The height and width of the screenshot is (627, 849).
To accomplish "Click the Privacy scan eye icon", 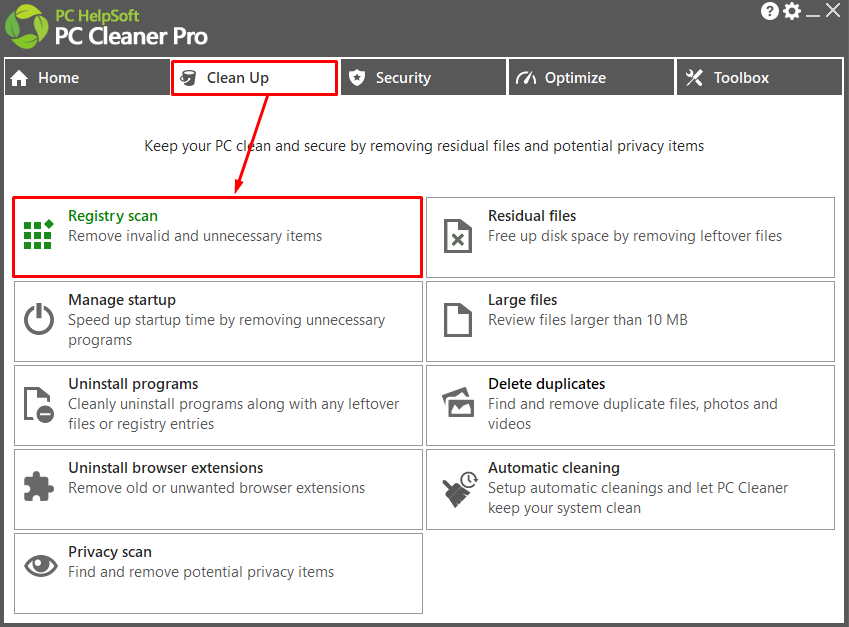I will 41,566.
